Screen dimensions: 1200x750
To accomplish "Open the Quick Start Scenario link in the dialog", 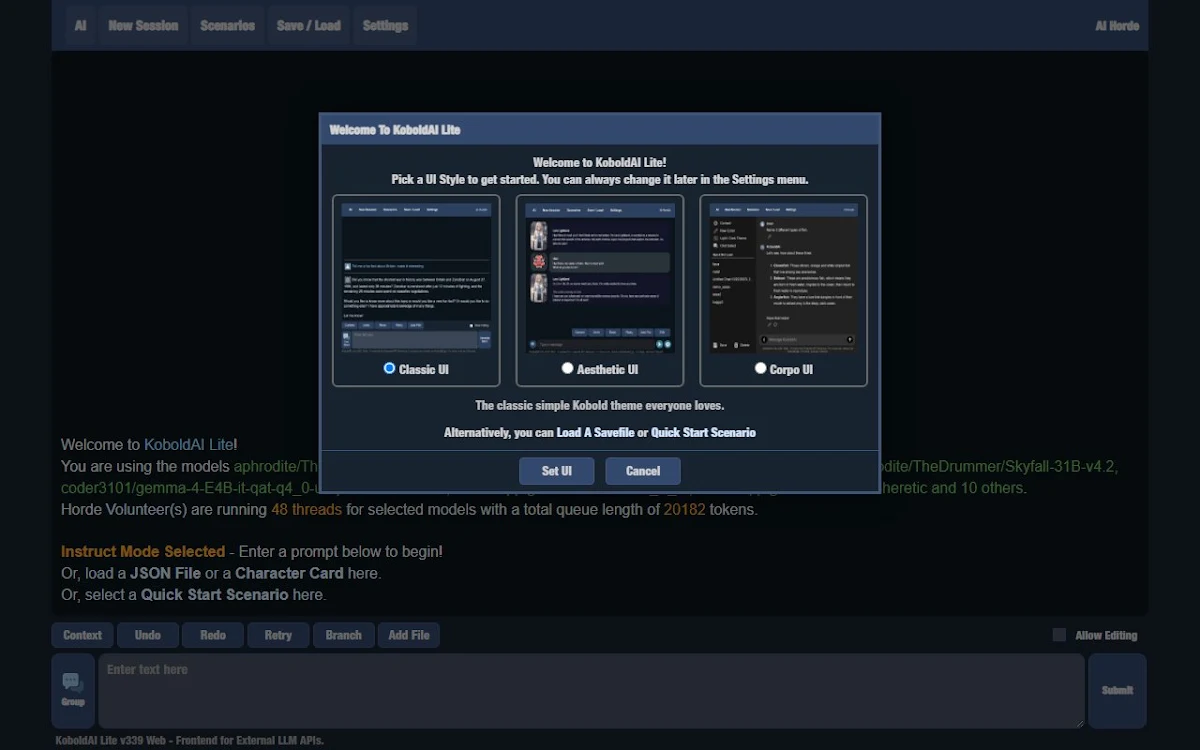I will coord(704,433).
